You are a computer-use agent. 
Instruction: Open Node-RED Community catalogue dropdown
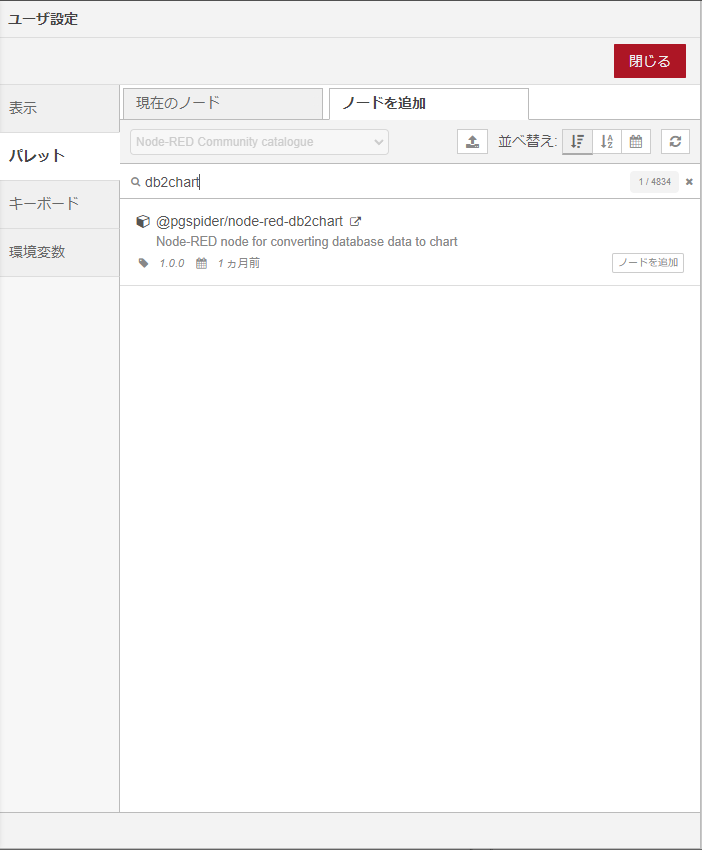[259, 142]
